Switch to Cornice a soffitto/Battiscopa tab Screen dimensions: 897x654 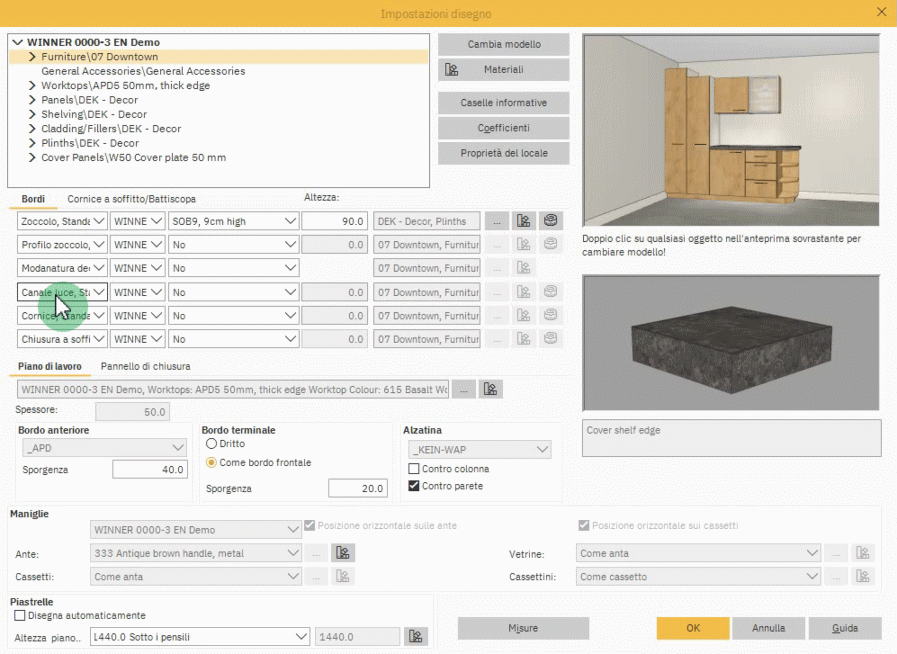pyautogui.click(x=131, y=199)
